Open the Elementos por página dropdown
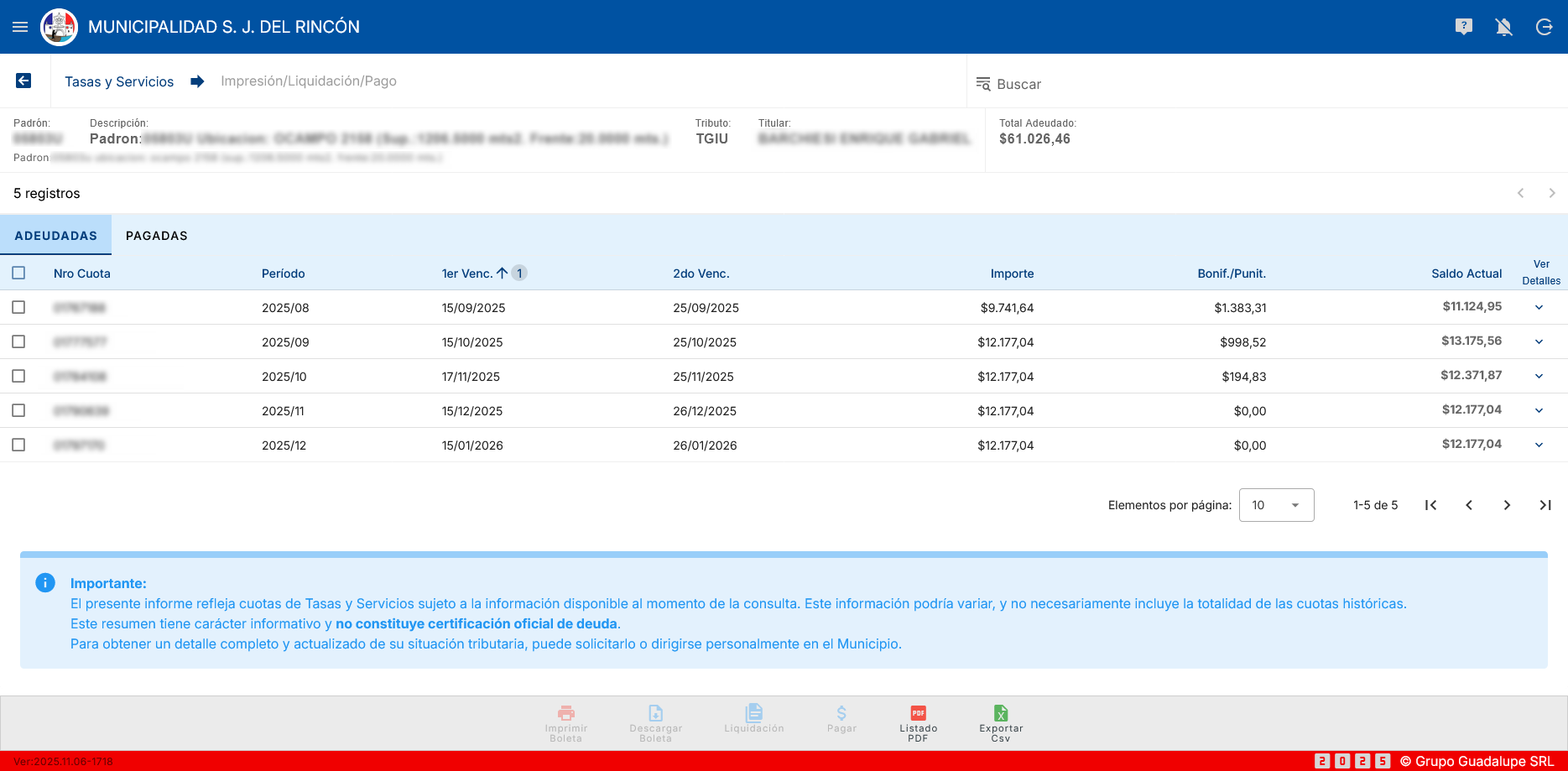The height and width of the screenshot is (771, 1568). [1276, 505]
